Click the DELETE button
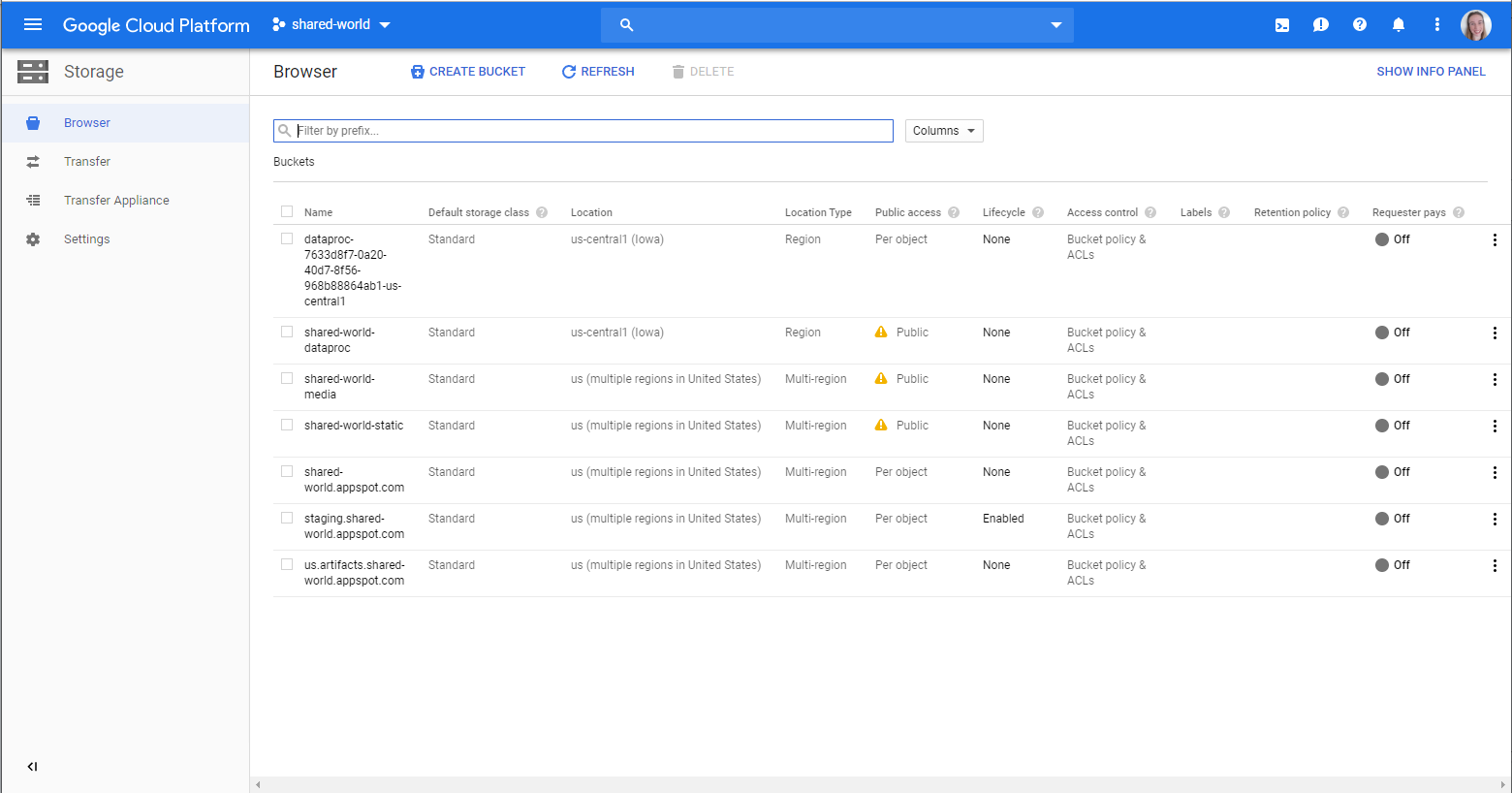The width and height of the screenshot is (1512, 793). coord(703,72)
